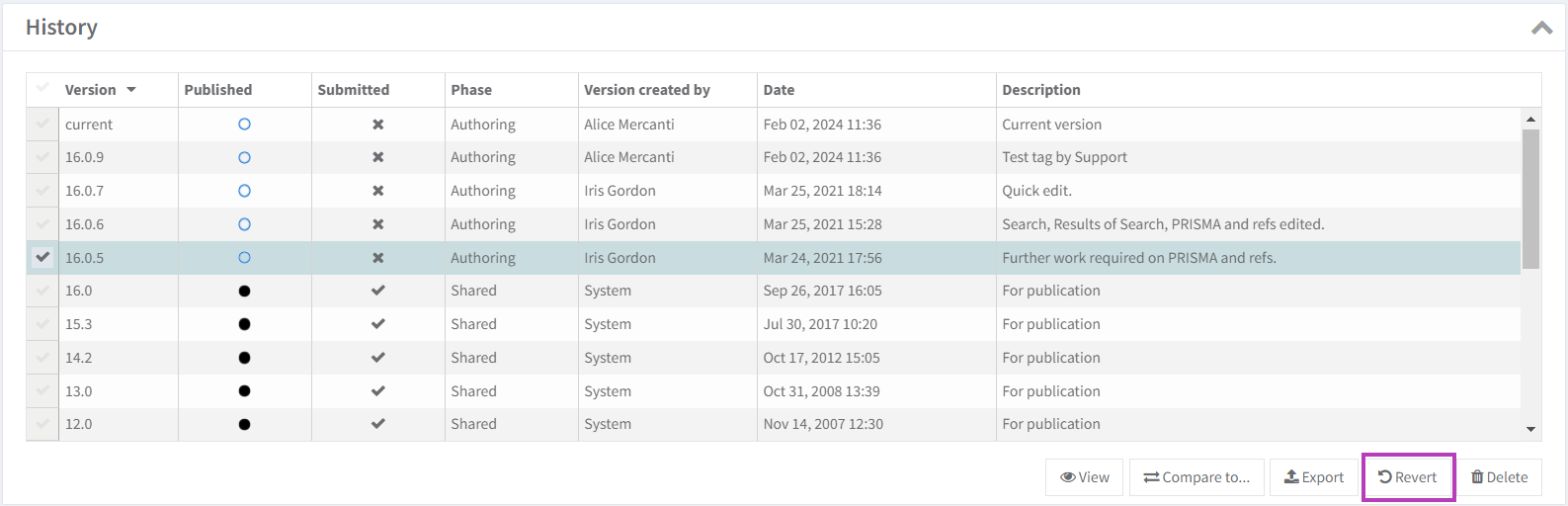Click the published circle icon for version 16.0.9

pyautogui.click(x=244, y=158)
